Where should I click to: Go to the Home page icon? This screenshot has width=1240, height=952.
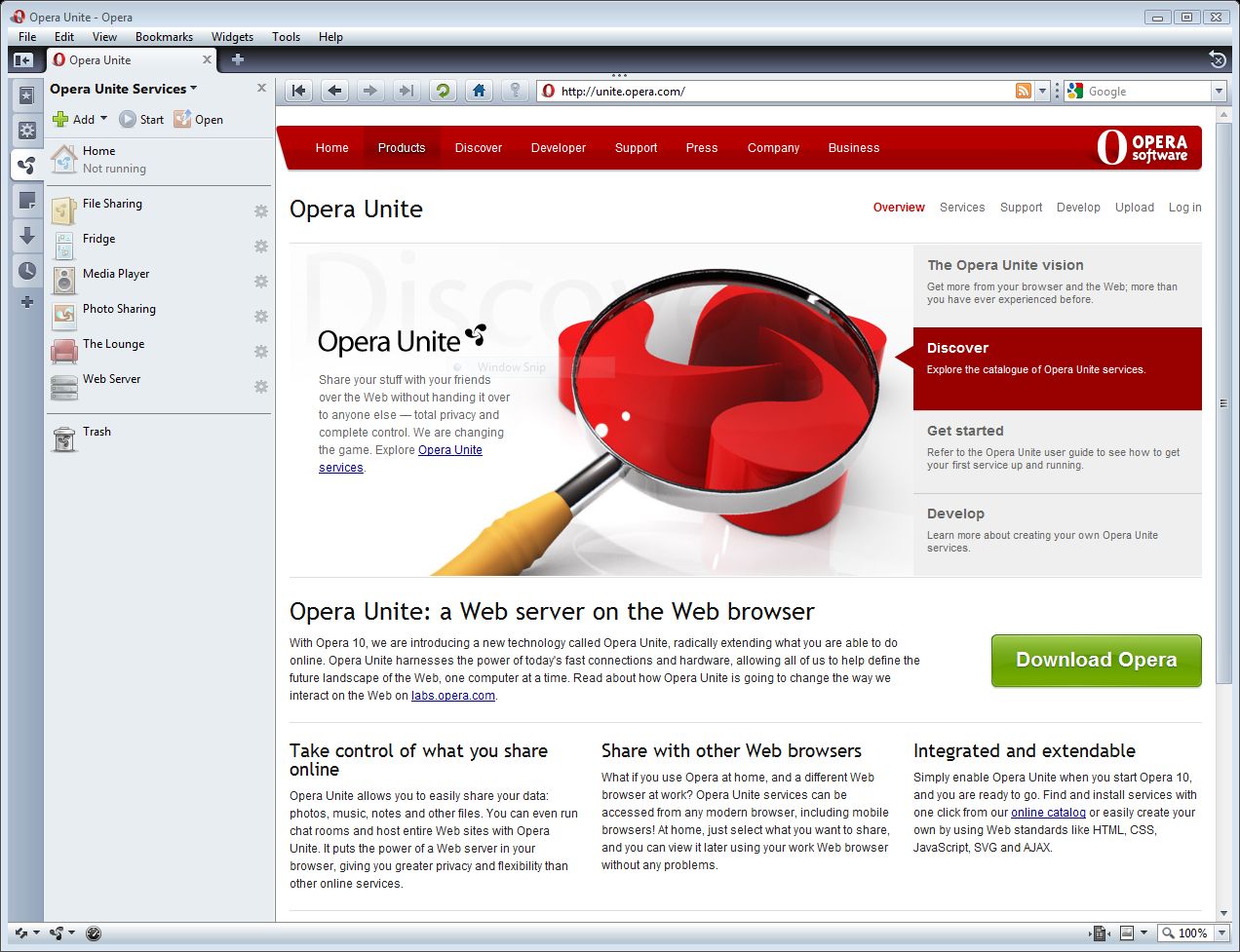pos(479,91)
